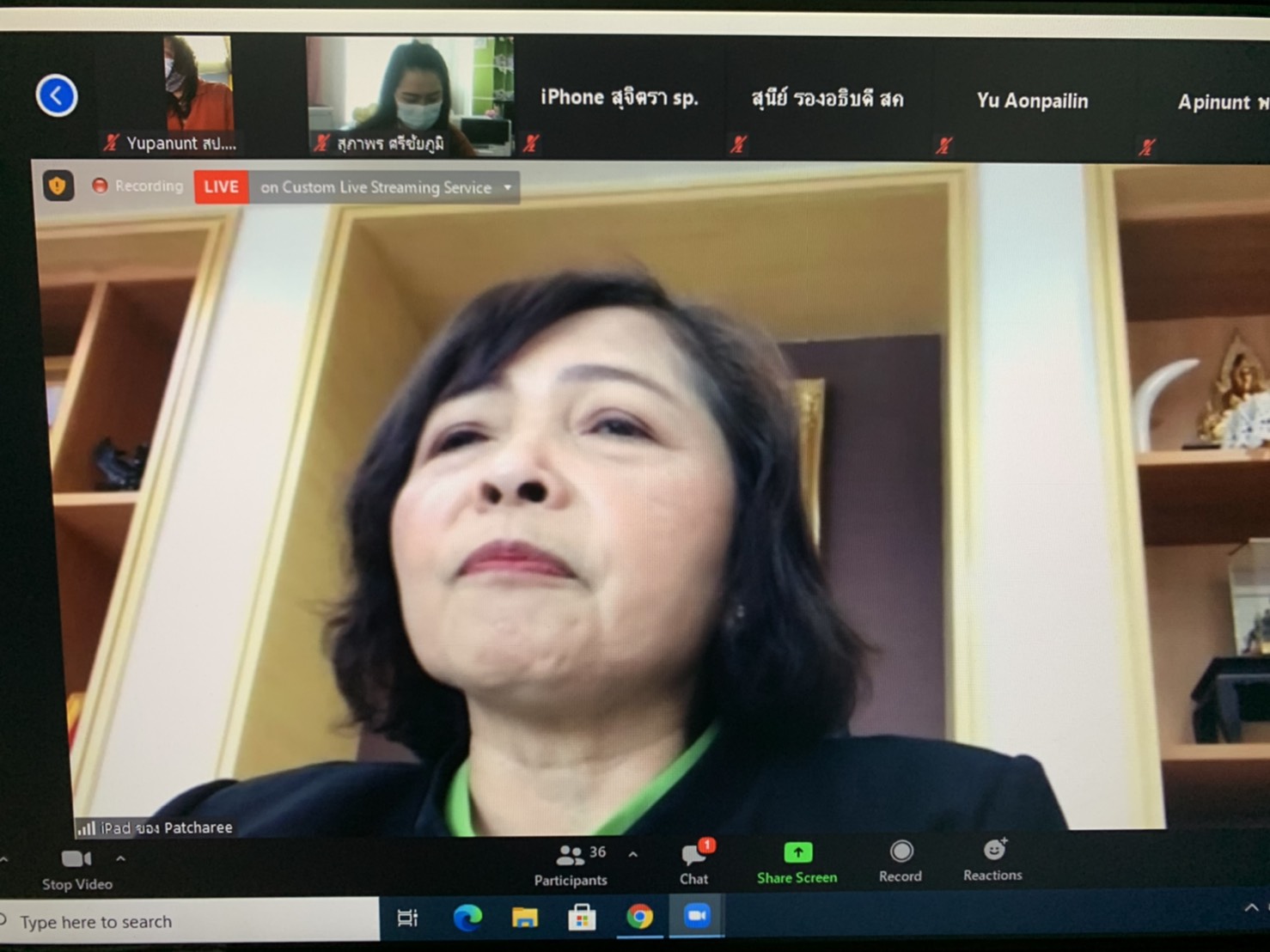This screenshot has width=1270, height=952.
Task: Expand the Custom Live Streaming Service dropdown
Action: pyautogui.click(x=508, y=187)
